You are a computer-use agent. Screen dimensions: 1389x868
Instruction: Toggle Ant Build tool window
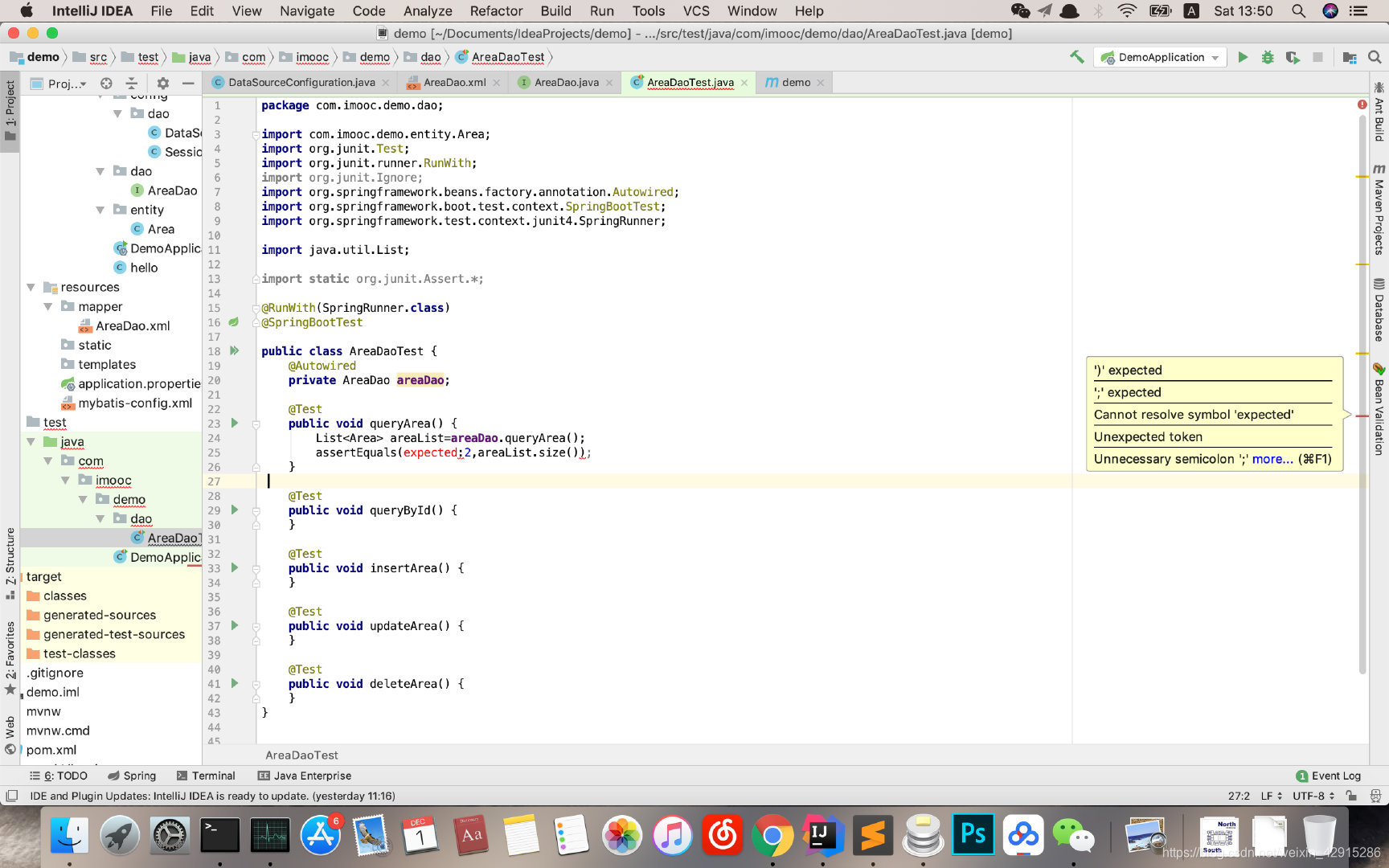[x=1379, y=111]
